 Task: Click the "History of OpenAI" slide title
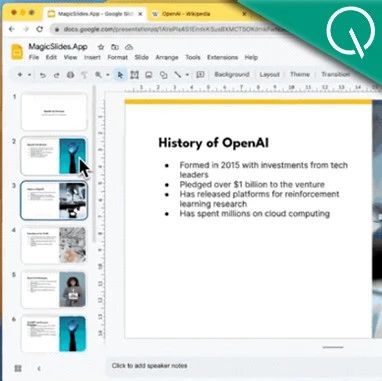point(213,143)
